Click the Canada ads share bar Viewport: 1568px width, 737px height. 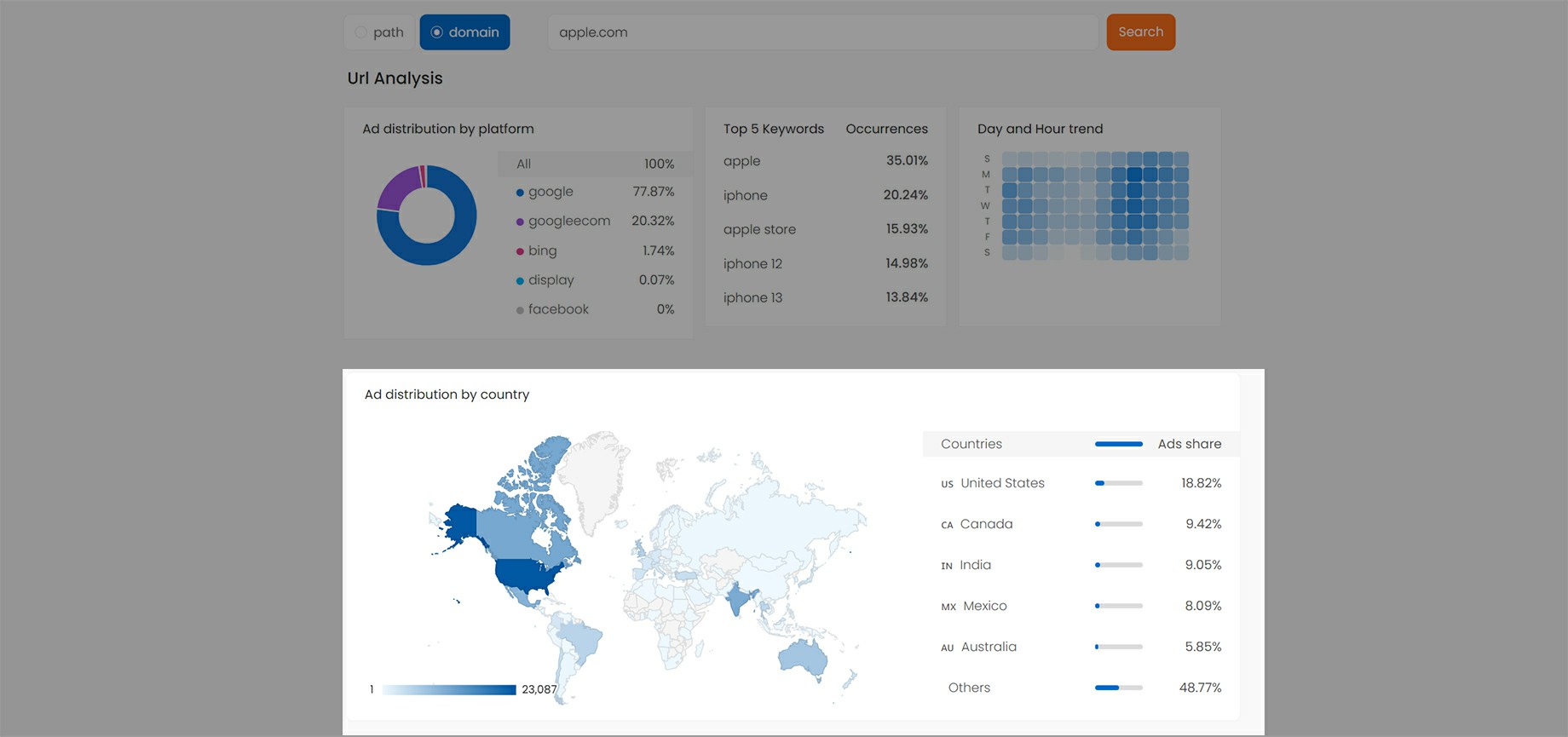[1118, 524]
